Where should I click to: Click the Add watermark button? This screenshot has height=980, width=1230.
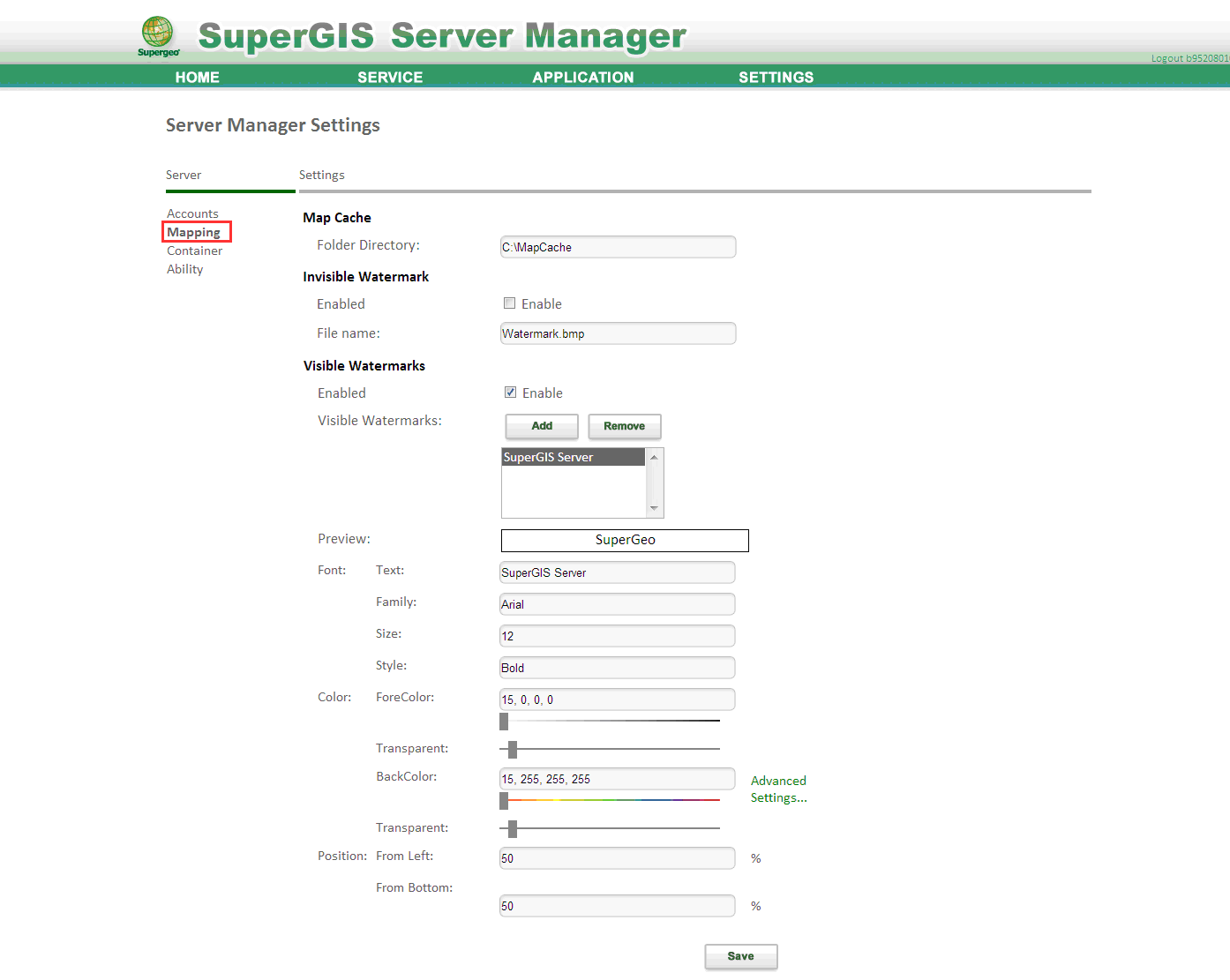542,426
